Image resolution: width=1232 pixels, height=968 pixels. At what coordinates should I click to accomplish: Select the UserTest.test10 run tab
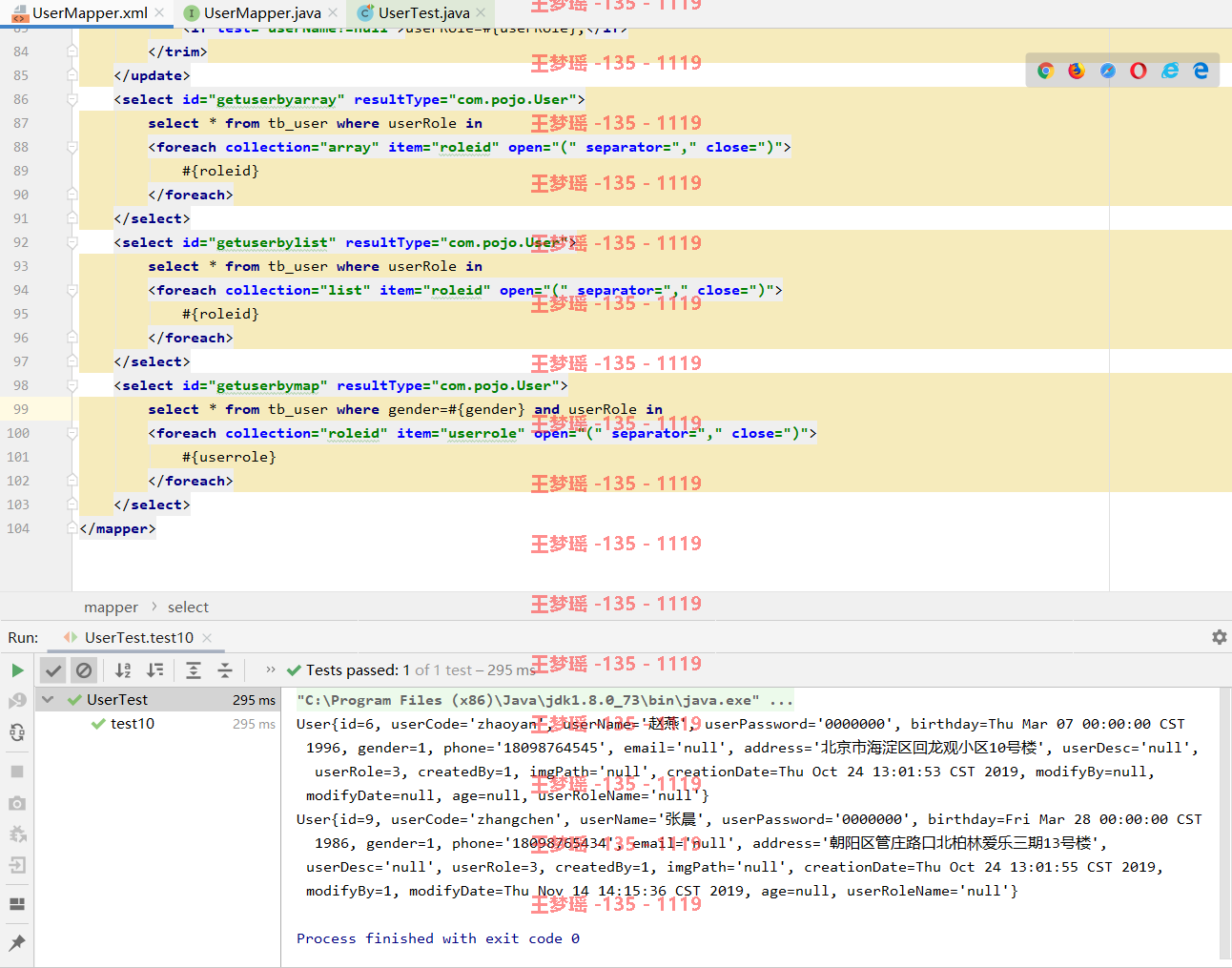(139, 637)
